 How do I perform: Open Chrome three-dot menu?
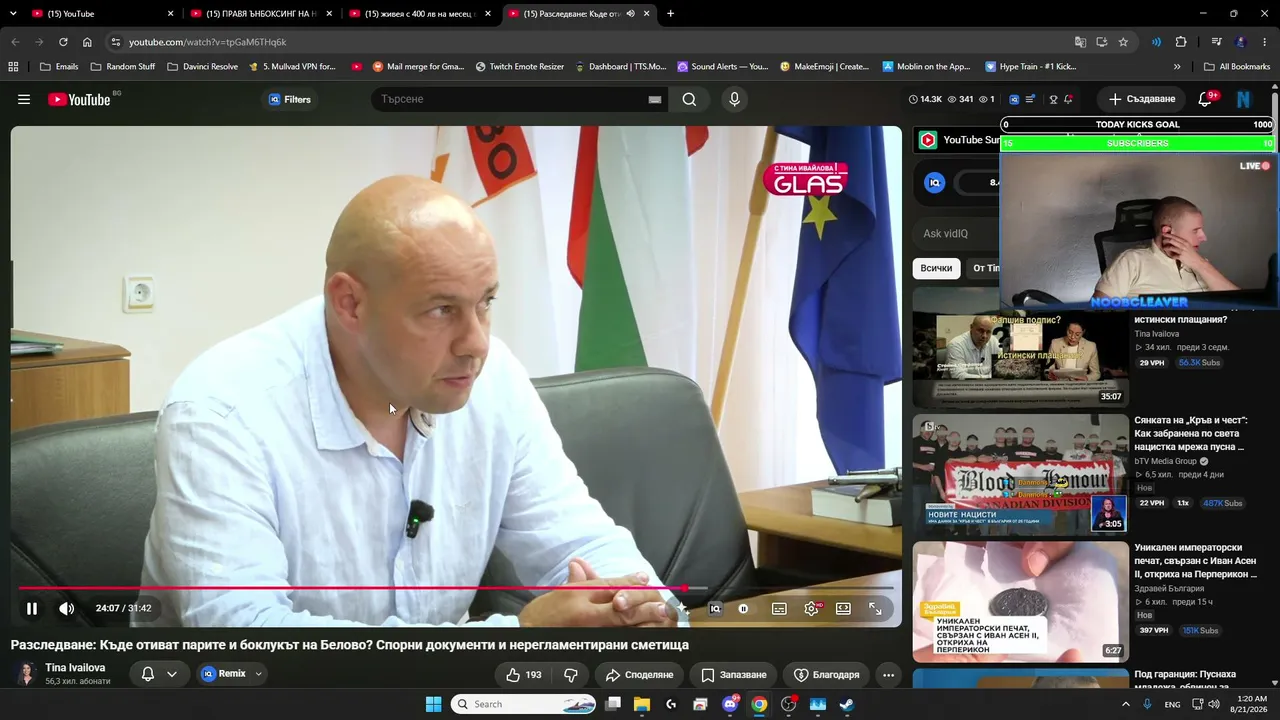[1265, 42]
